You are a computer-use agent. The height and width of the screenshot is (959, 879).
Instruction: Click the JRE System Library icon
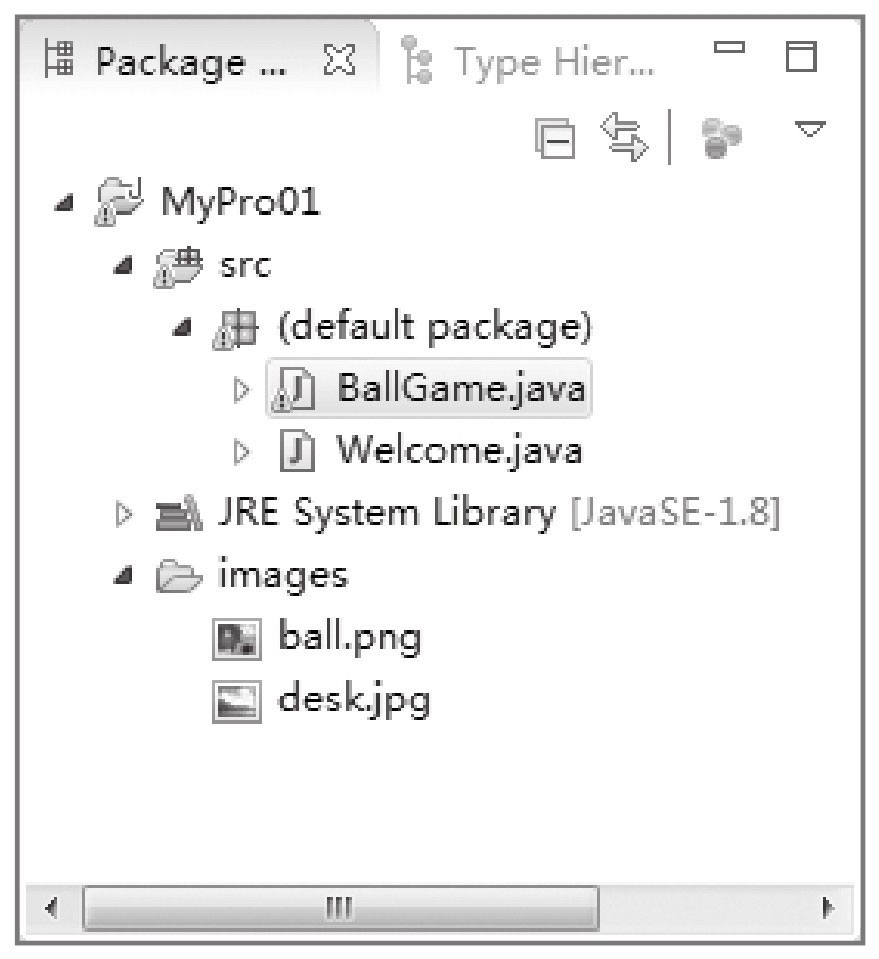coord(178,513)
